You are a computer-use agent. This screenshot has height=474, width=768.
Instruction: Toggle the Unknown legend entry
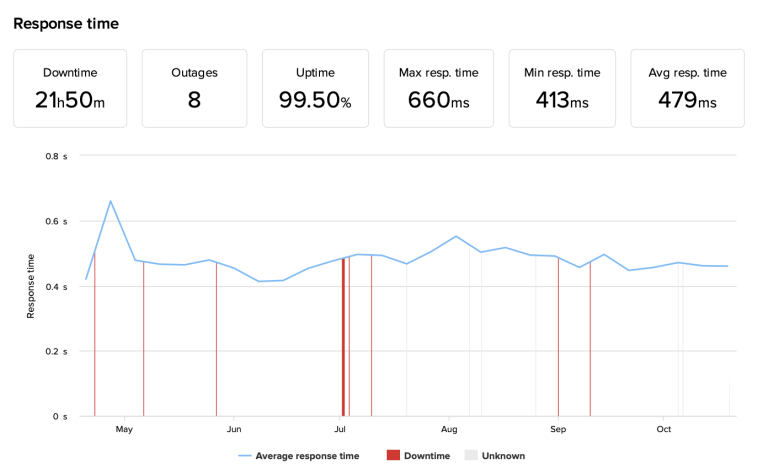[x=495, y=456]
